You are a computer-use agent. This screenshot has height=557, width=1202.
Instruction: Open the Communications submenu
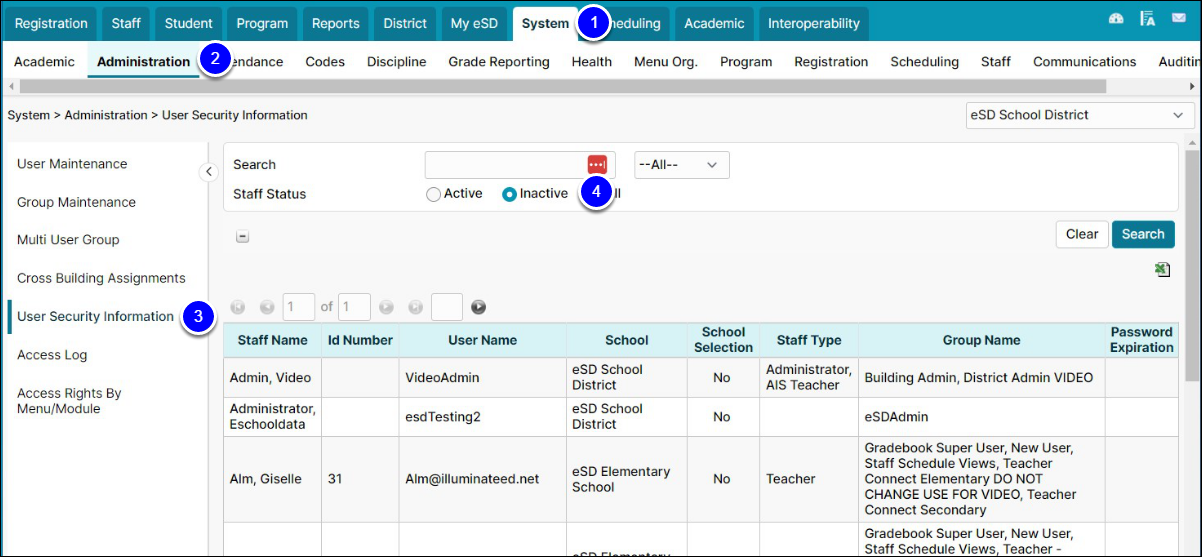coord(1085,62)
